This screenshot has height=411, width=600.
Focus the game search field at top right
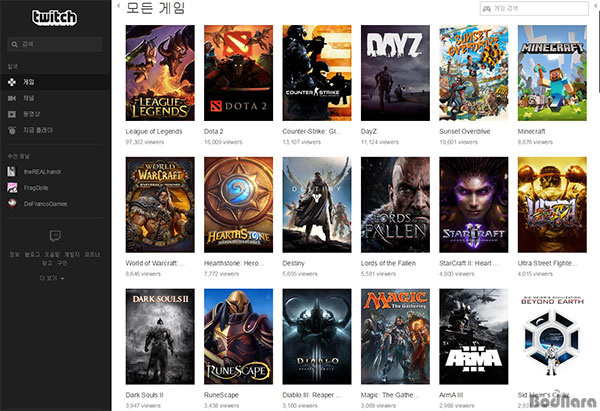click(534, 8)
